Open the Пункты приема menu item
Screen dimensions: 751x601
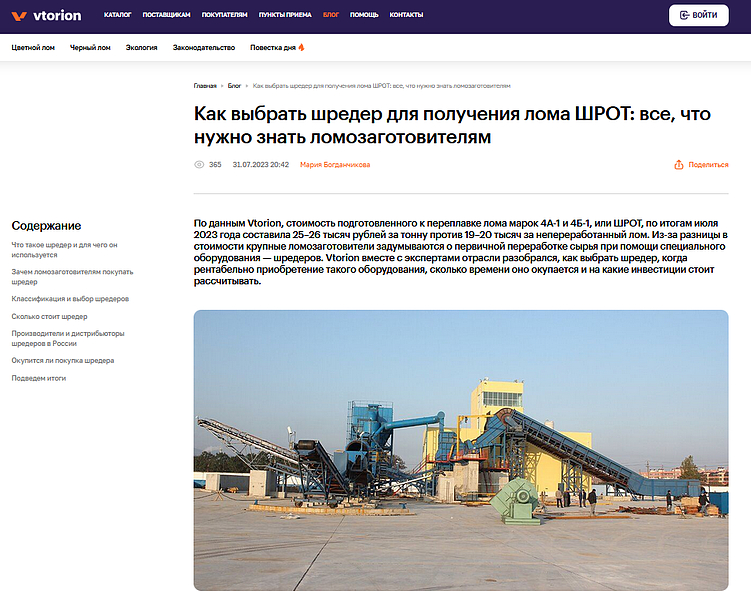[x=285, y=15]
